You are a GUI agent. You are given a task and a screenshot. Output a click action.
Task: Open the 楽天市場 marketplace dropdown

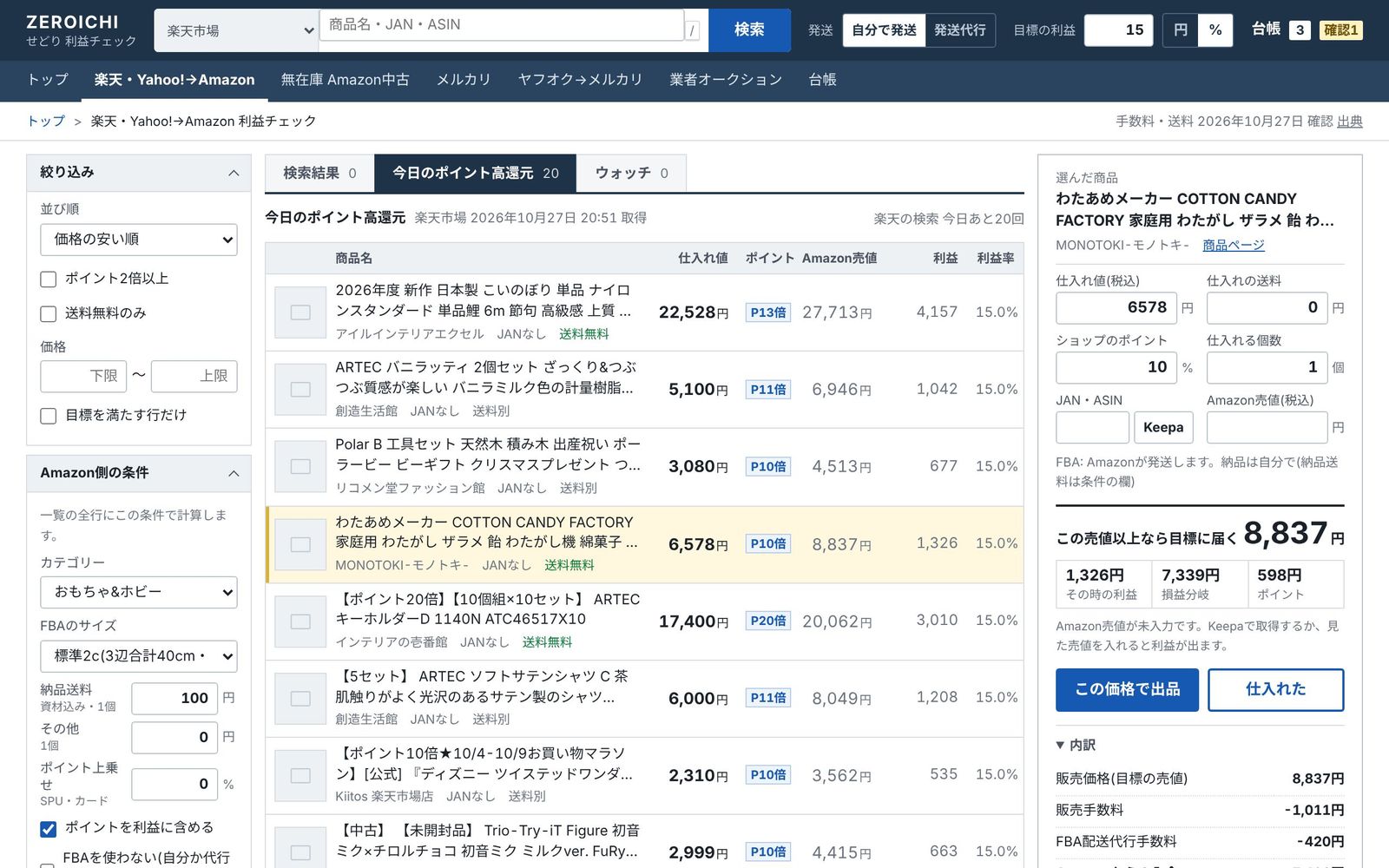coord(237,30)
